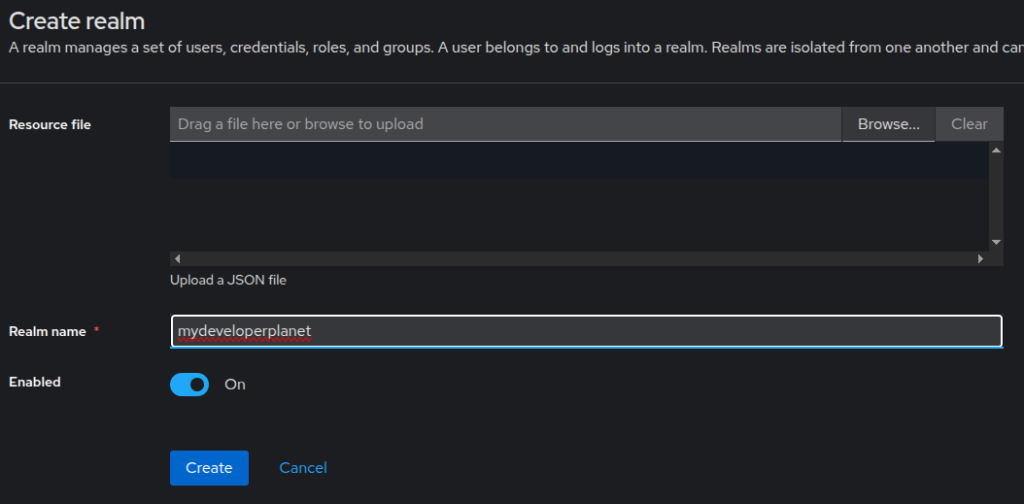Click the Realm name field label
Viewport: 1024px width, 504px height.
47,332
